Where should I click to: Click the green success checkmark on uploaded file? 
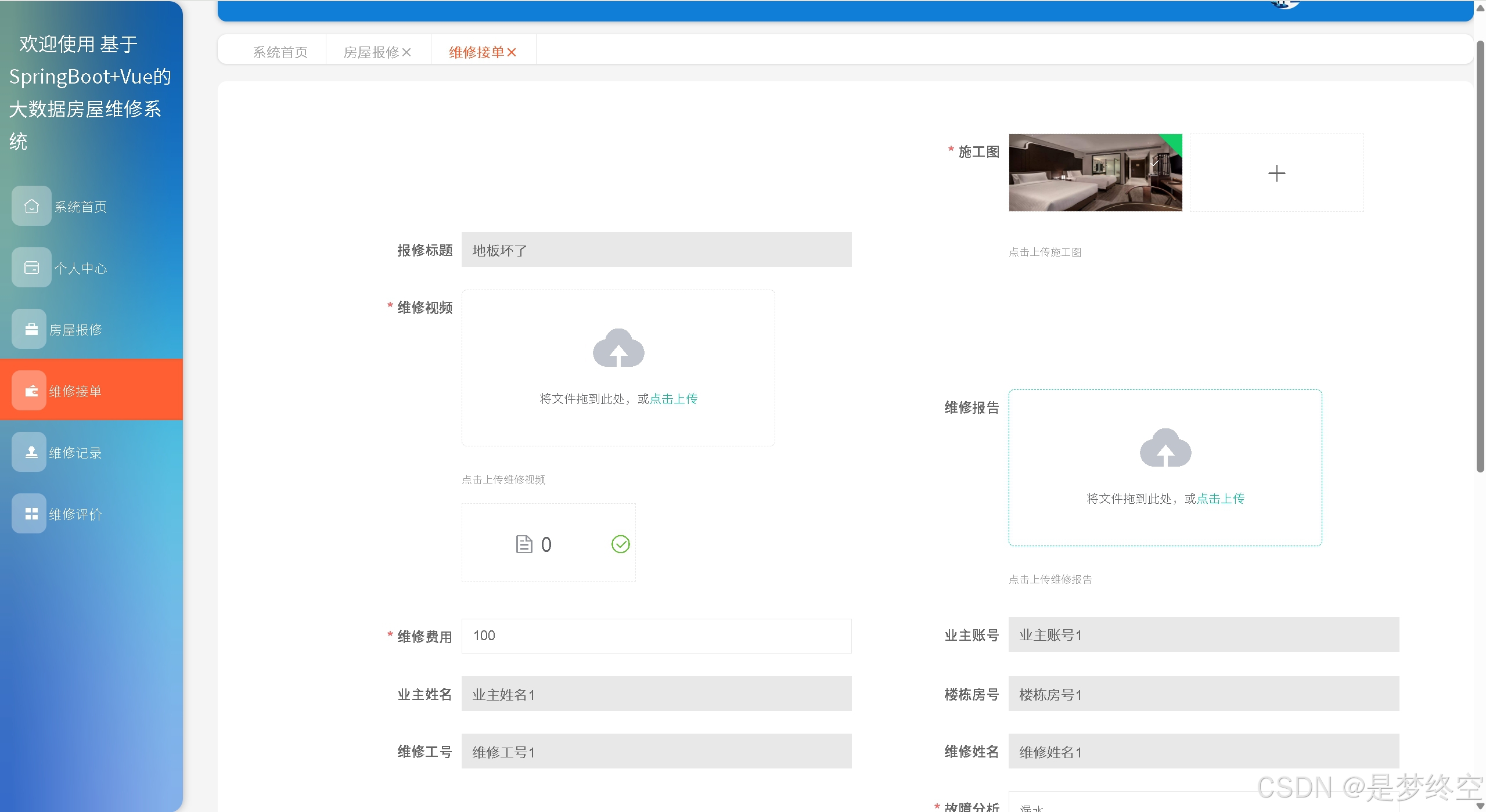click(x=620, y=544)
